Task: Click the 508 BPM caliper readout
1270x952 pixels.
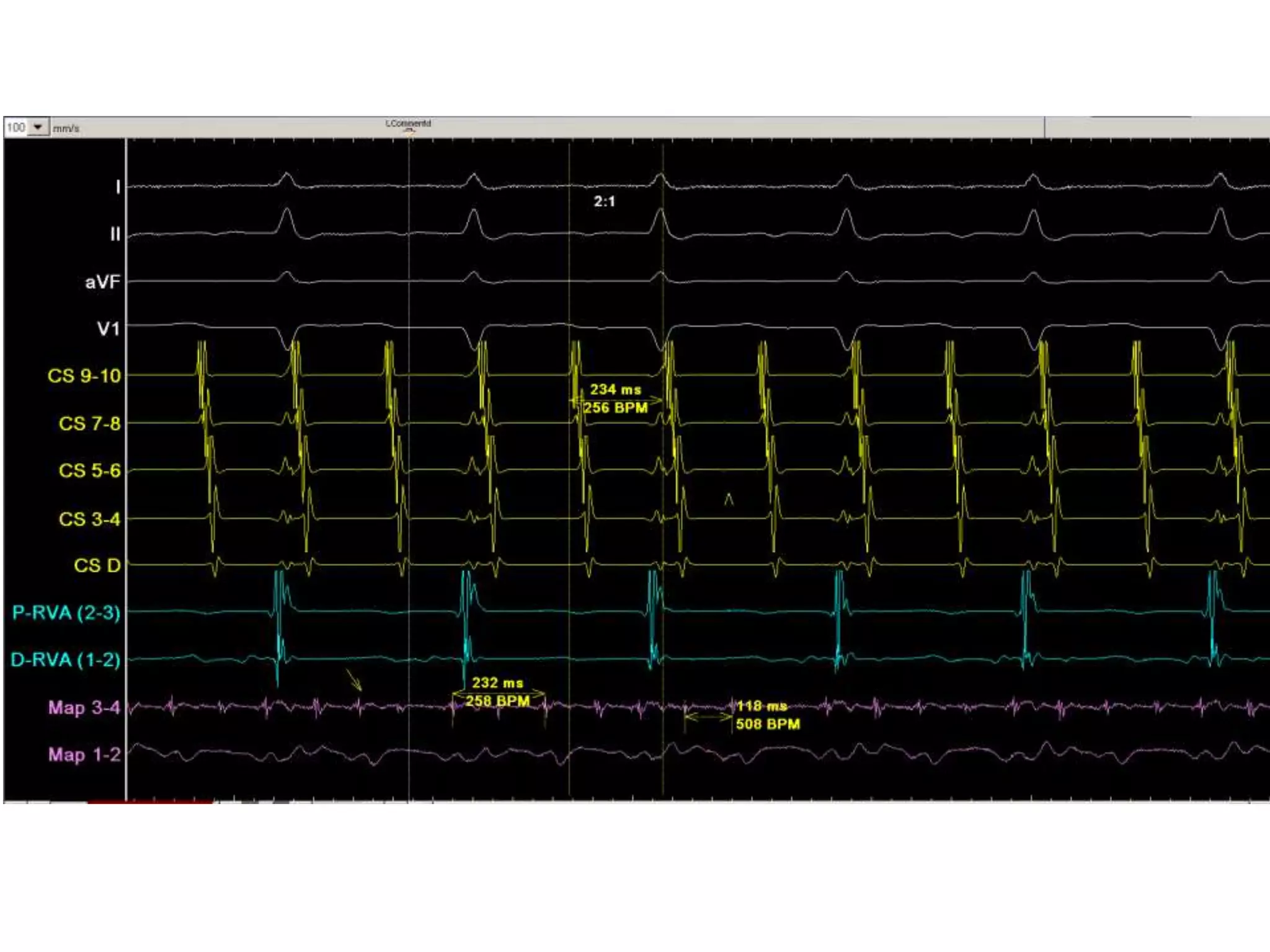Action: (768, 724)
